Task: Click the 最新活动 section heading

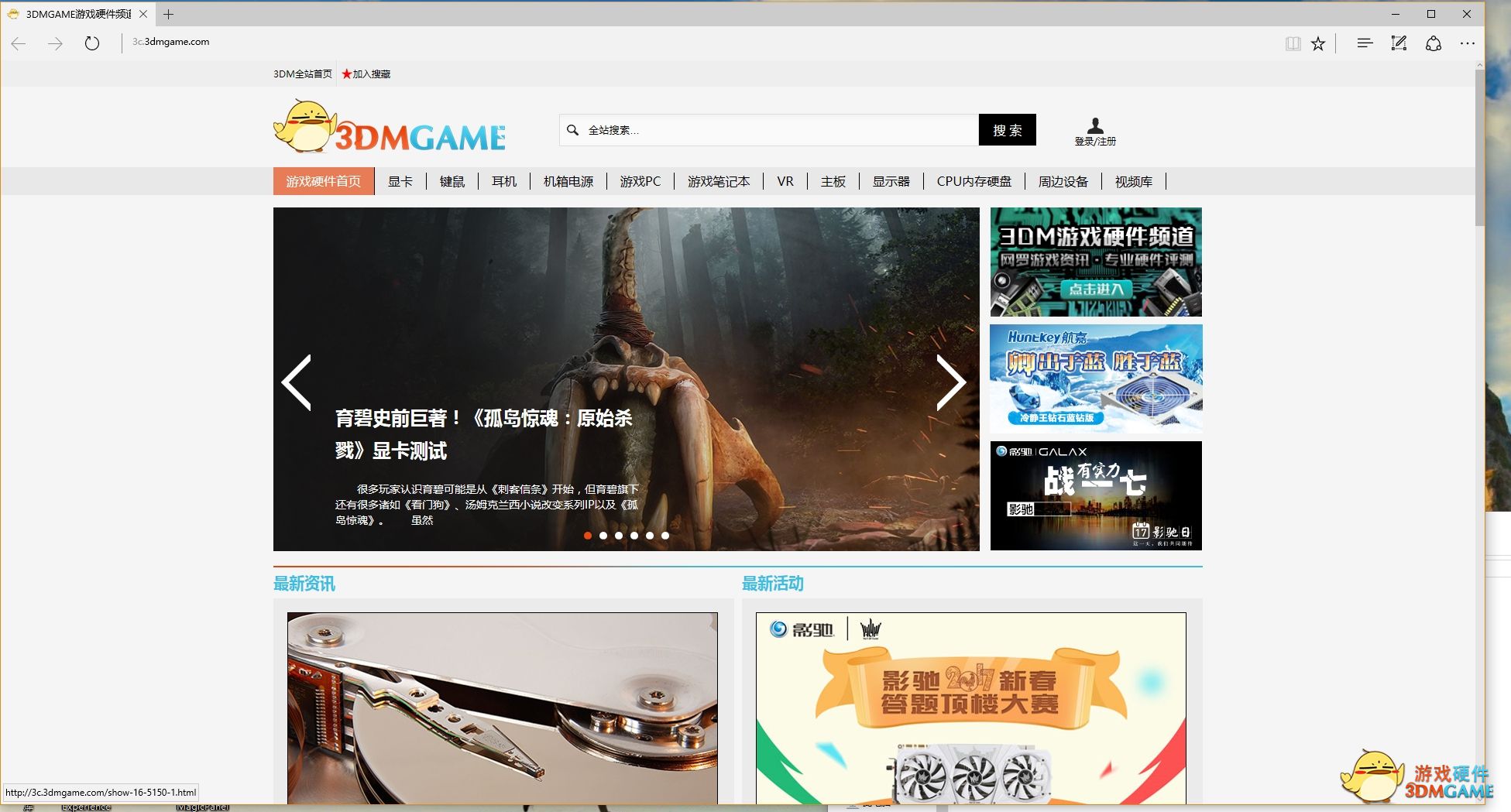Action: (x=773, y=584)
